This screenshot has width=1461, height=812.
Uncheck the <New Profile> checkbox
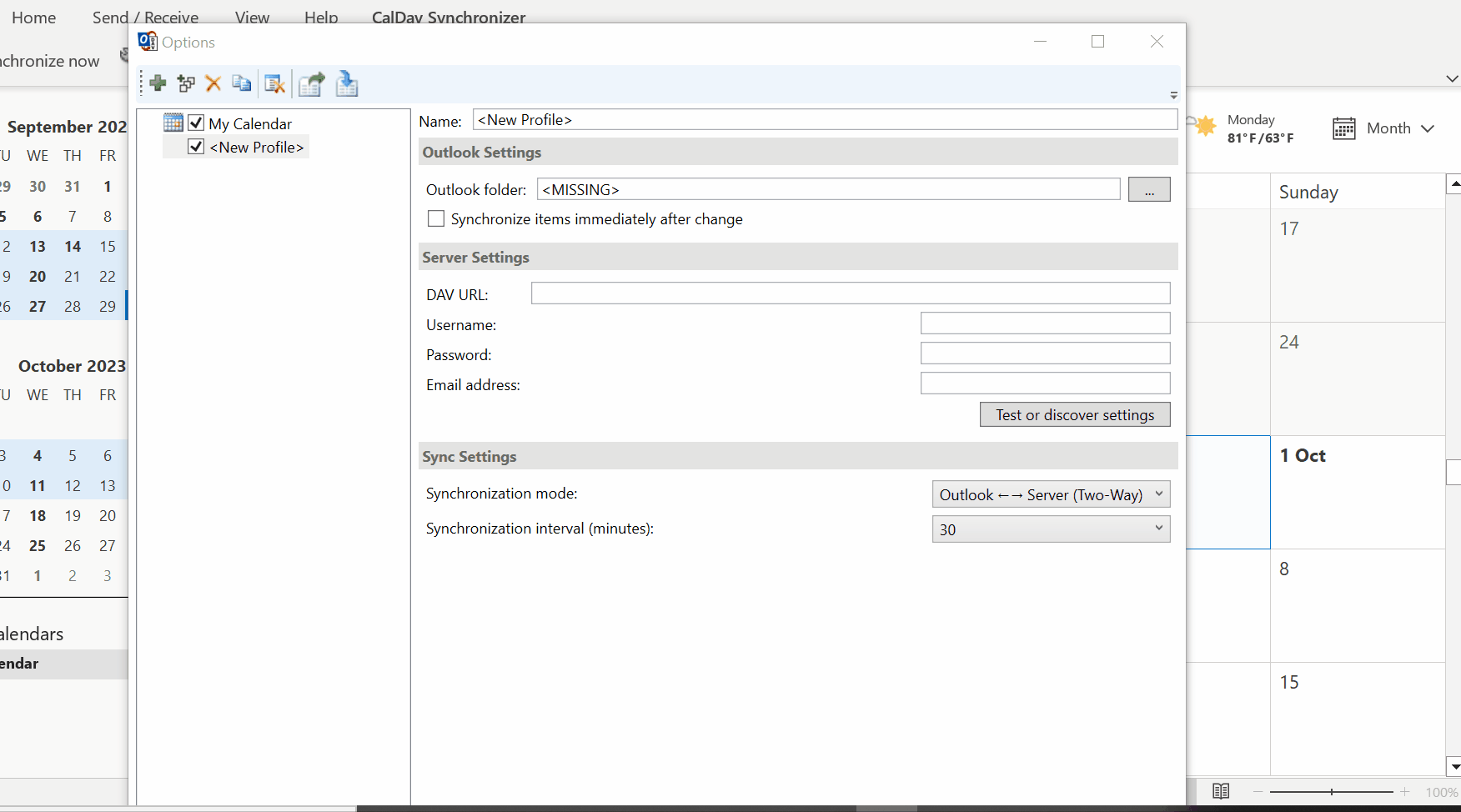point(196,146)
